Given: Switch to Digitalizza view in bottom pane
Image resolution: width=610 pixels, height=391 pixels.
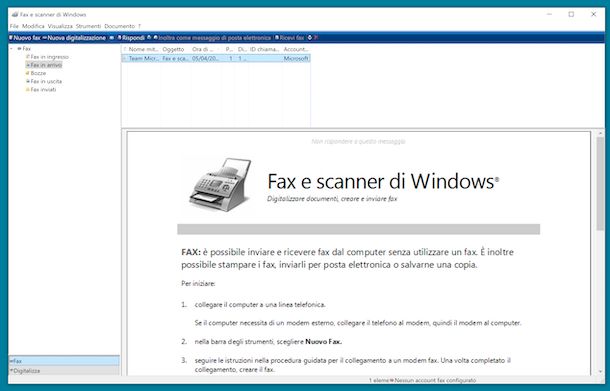Looking at the screenshot, I should click(x=64, y=371).
